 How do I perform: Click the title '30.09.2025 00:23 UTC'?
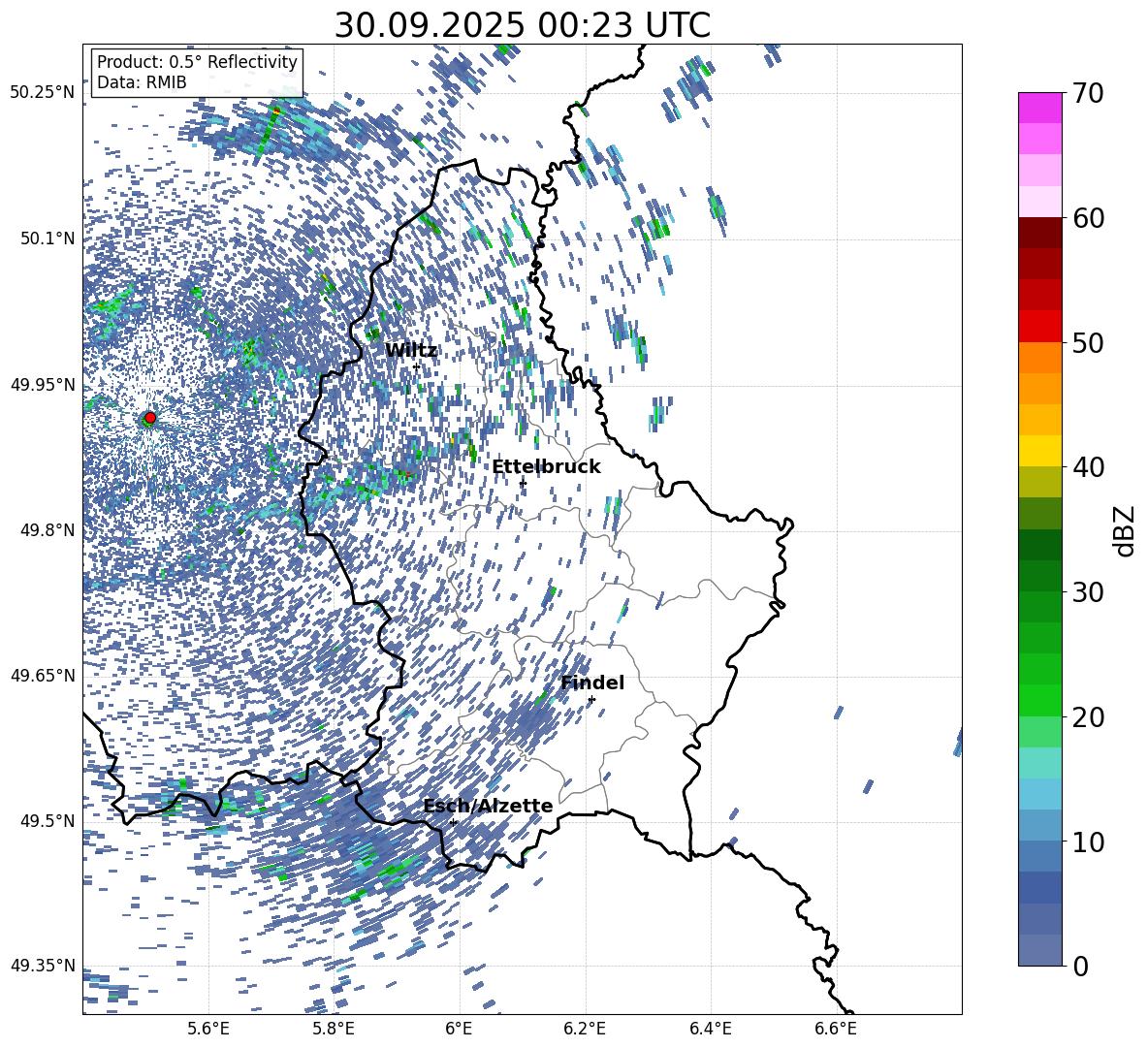click(x=522, y=25)
